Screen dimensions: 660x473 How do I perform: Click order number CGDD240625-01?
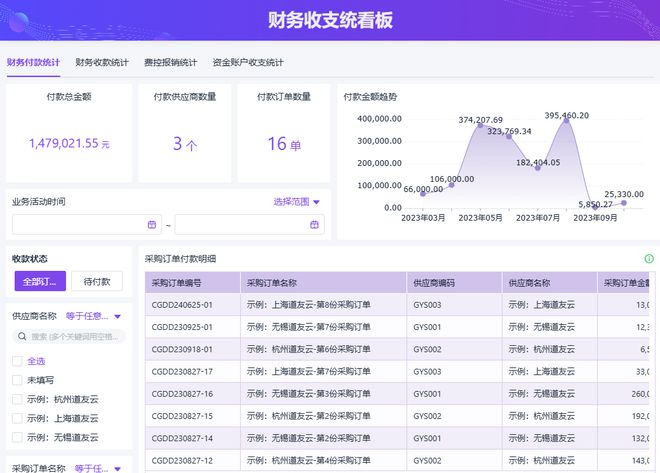tap(182, 305)
